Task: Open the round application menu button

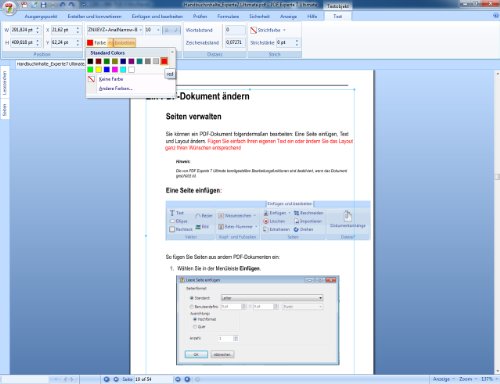Action: click(10, 7)
